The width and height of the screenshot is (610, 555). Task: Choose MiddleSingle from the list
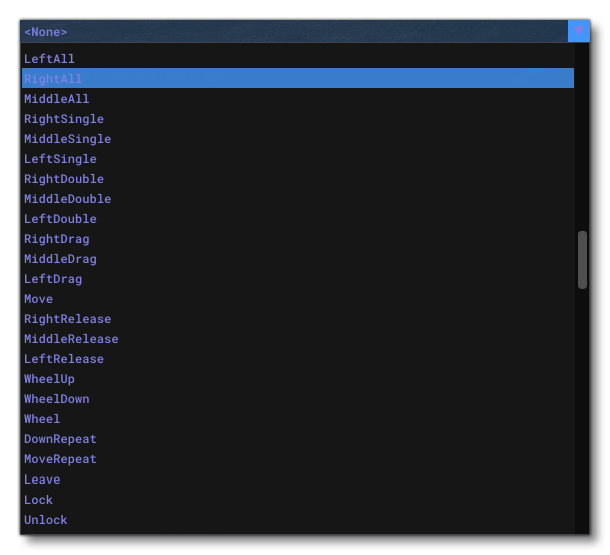pos(68,139)
